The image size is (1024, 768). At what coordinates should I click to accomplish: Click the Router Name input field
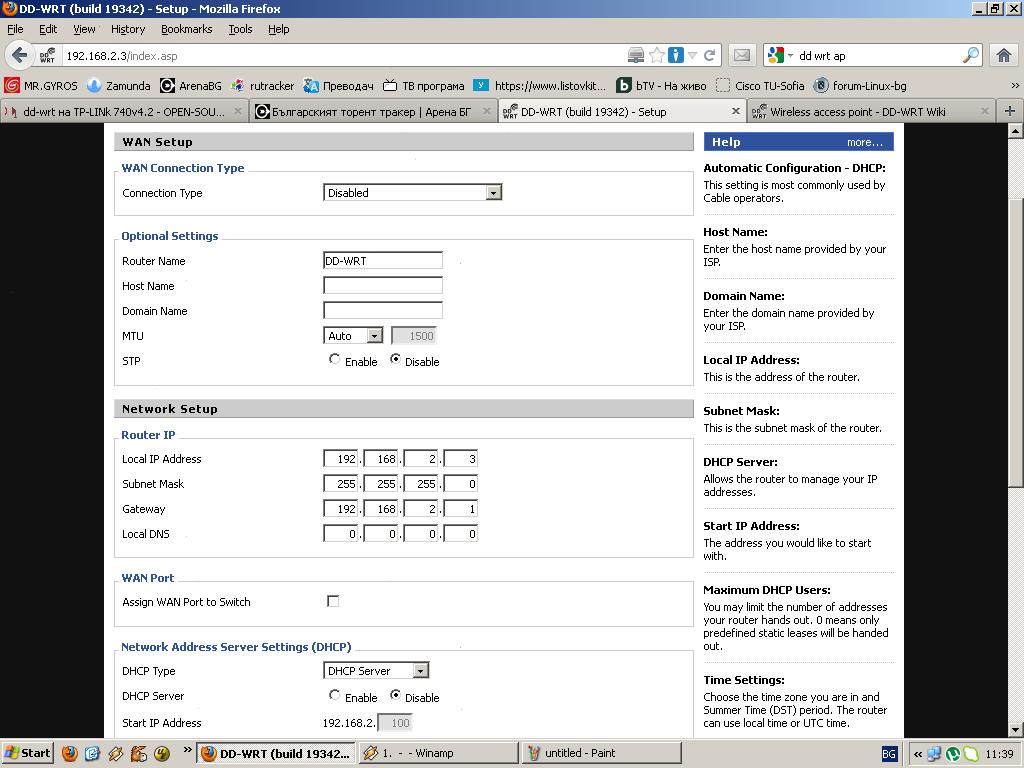coord(382,261)
